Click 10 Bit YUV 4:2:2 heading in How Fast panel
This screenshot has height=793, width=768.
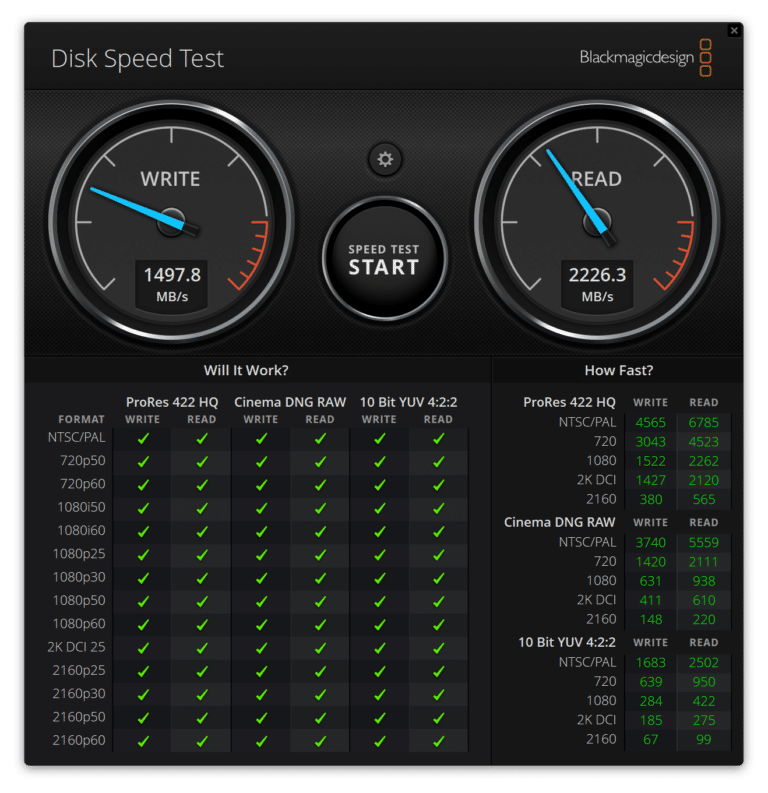coord(567,642)
